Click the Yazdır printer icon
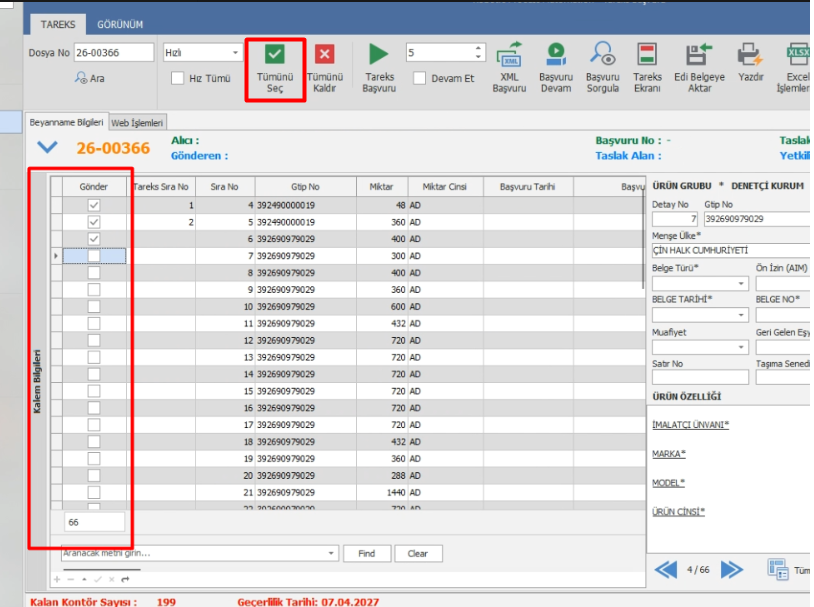Screen dimensions: 814x607 point(749,54)
